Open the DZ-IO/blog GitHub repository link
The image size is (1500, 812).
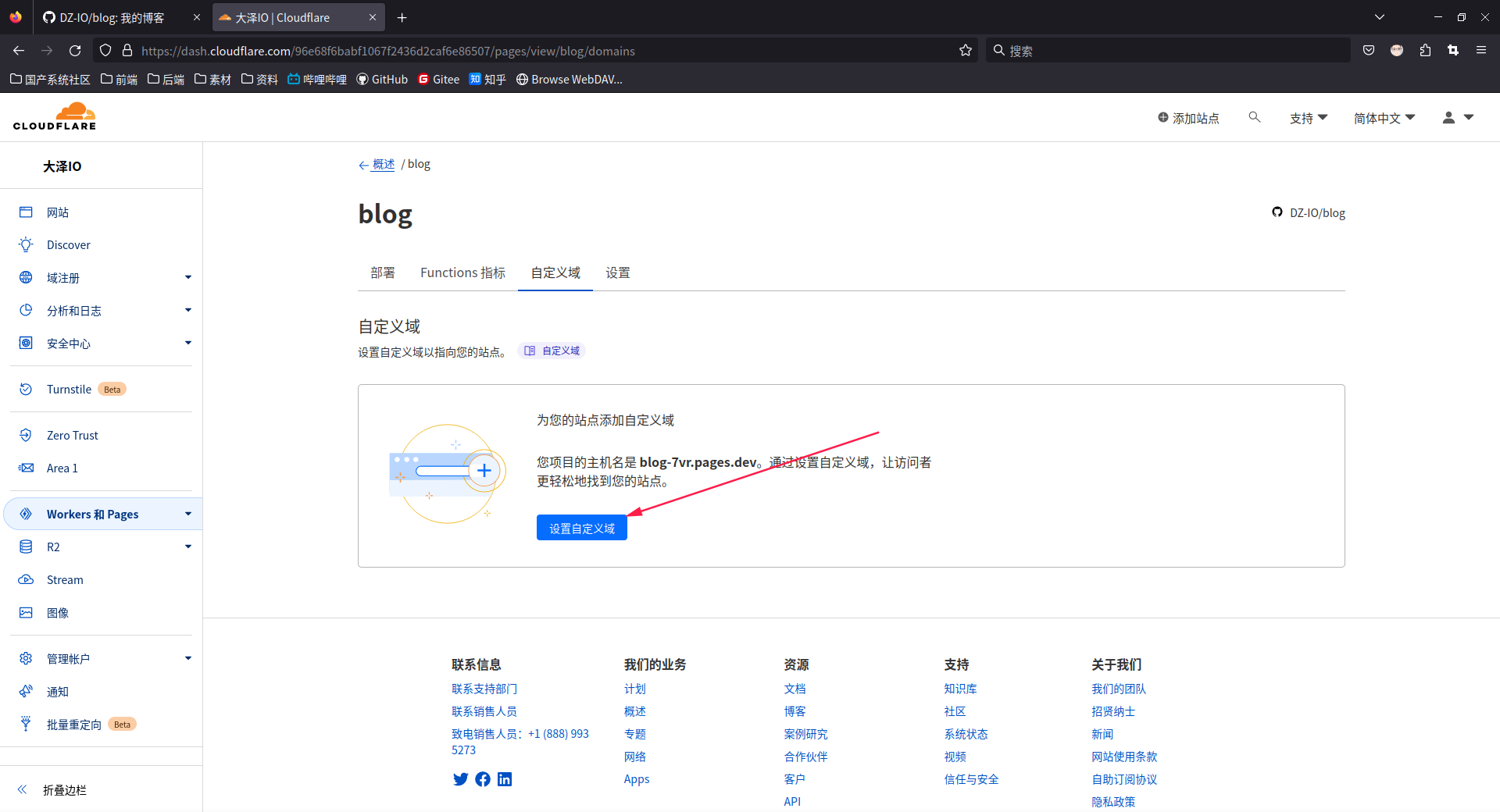pyautogui.click(x=1316, y=212)
